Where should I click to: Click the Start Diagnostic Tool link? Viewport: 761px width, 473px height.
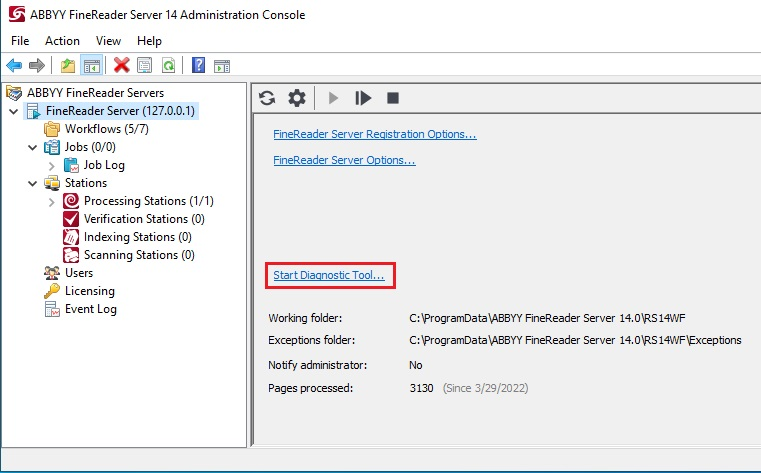[329, 275]
